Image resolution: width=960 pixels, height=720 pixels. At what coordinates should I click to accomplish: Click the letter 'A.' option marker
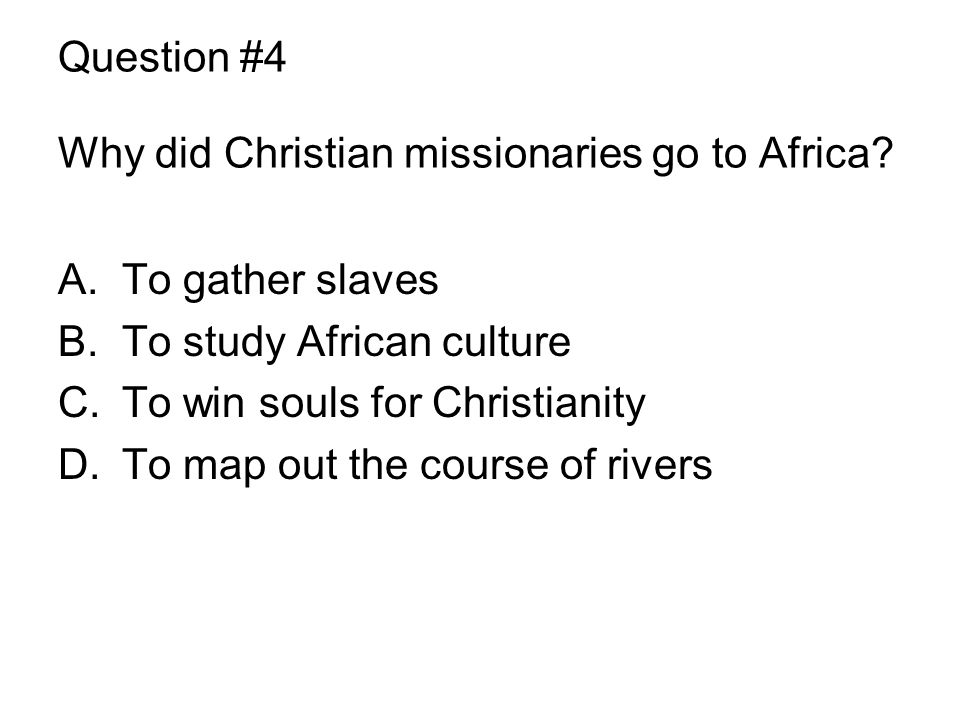(78, 280)
